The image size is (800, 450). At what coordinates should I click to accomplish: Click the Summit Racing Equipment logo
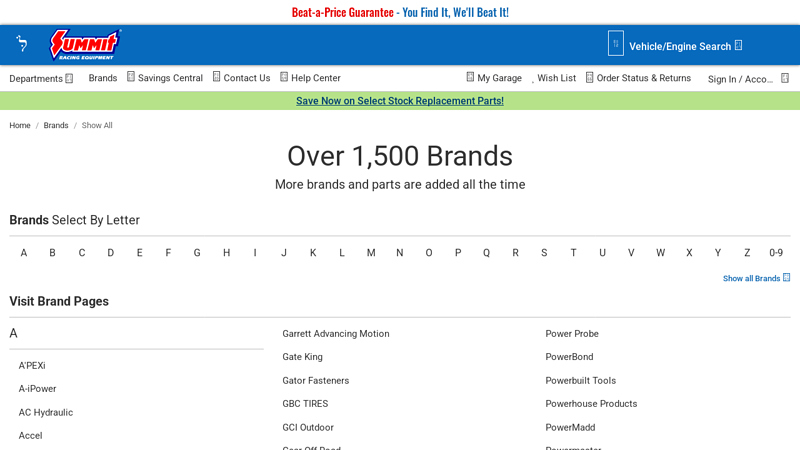coord(85,45)
